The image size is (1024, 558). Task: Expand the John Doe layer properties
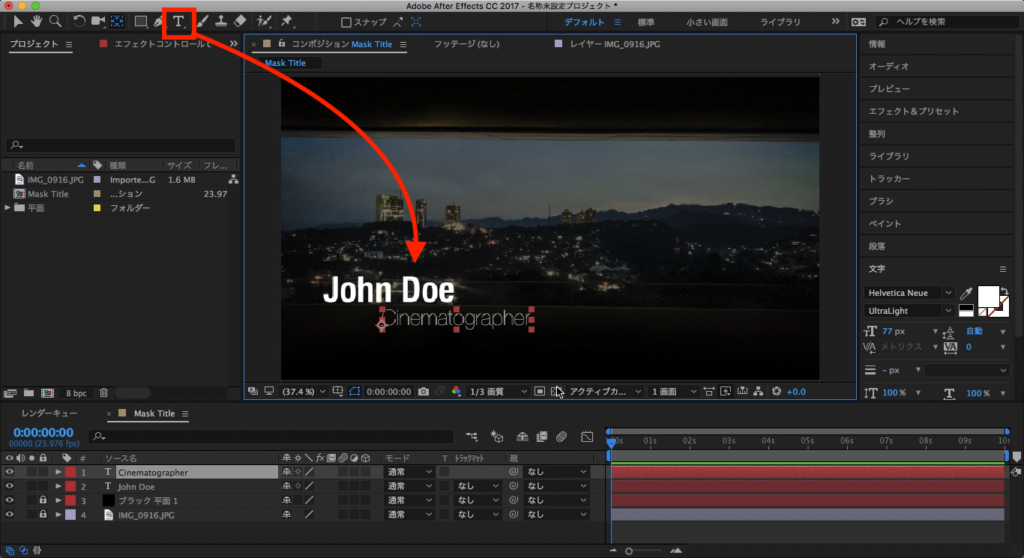58,486
